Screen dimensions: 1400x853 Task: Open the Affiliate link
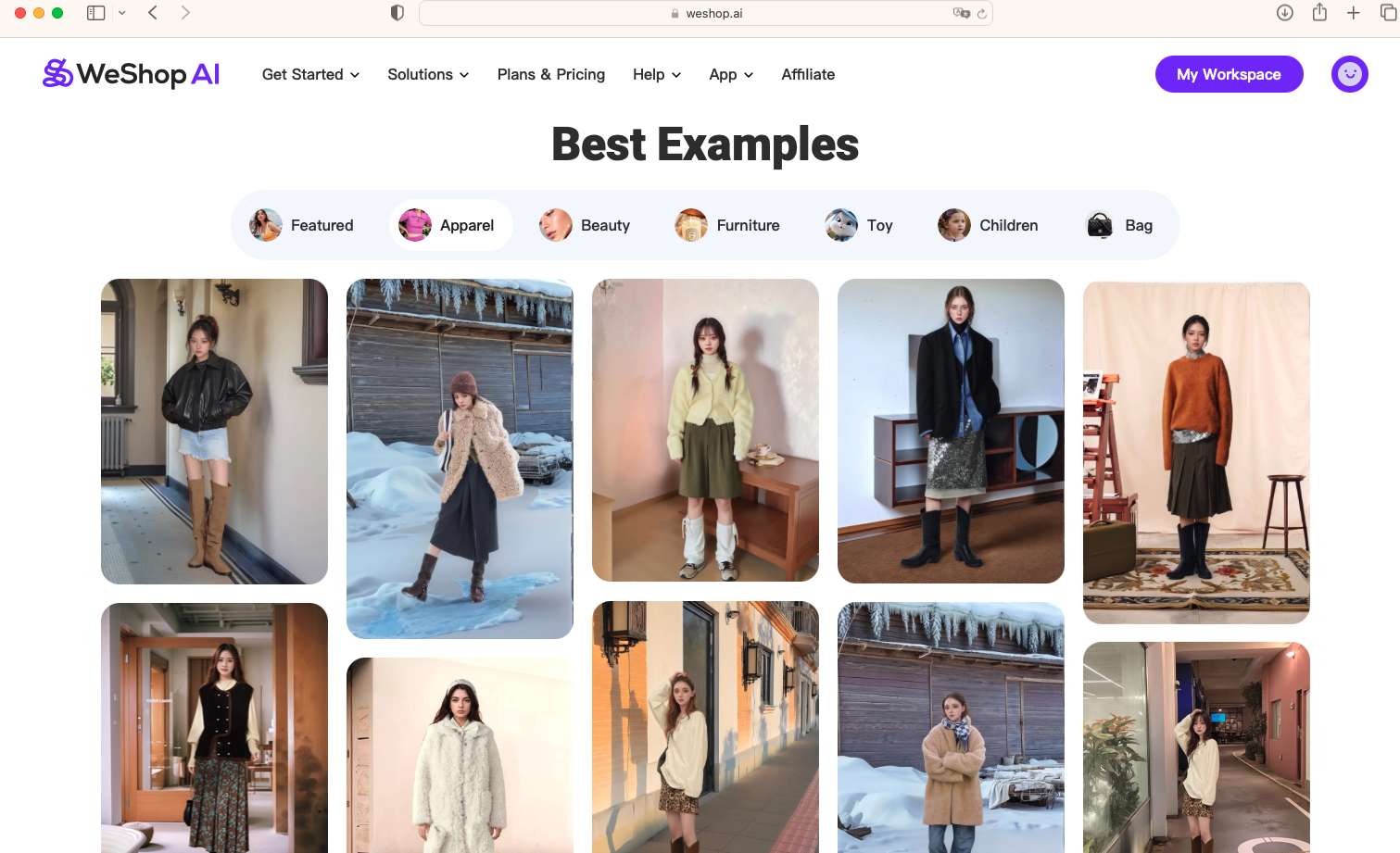807,74
